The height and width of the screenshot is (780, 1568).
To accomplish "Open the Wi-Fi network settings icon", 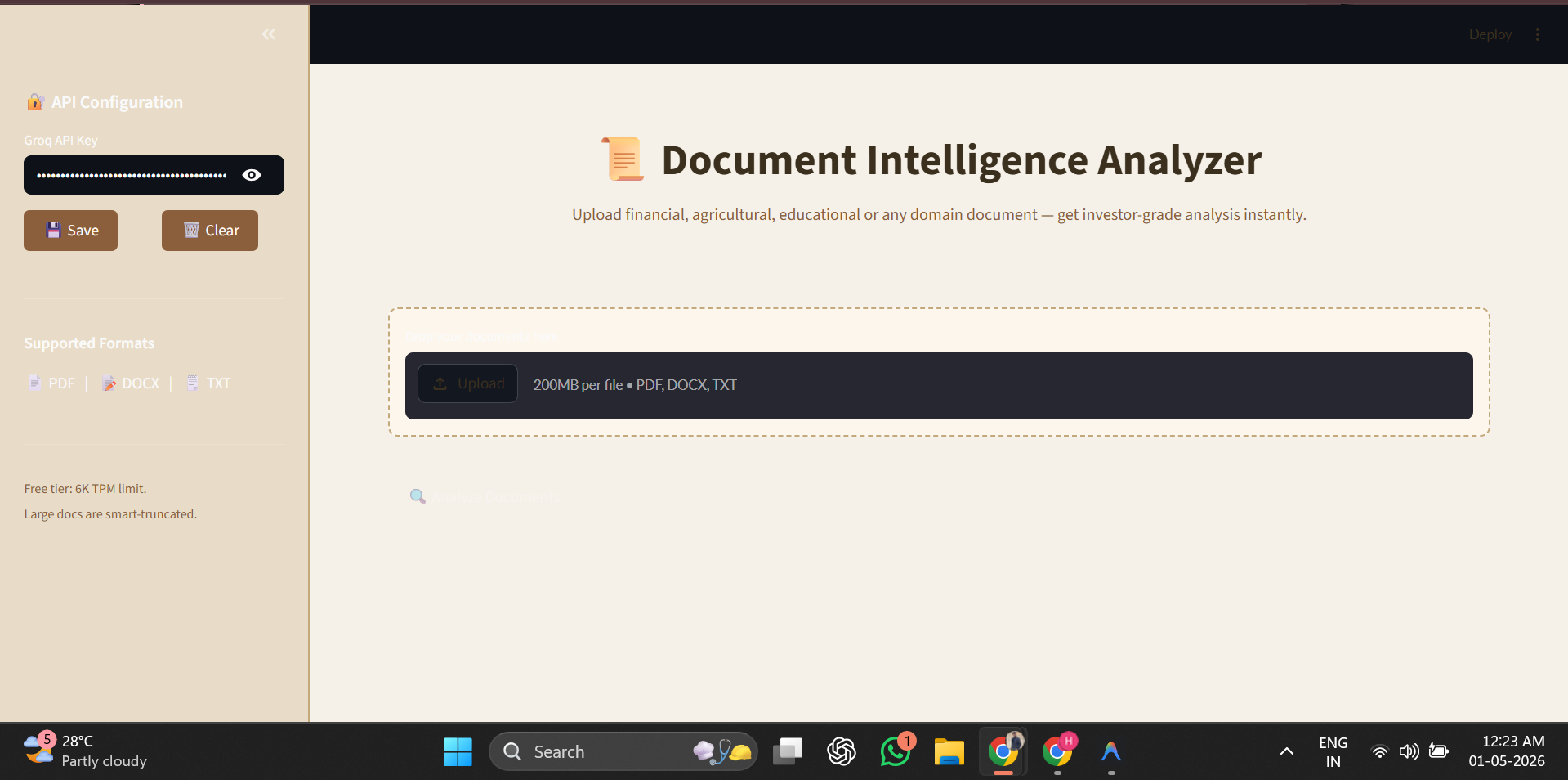I will click(x=1379, y=751).
